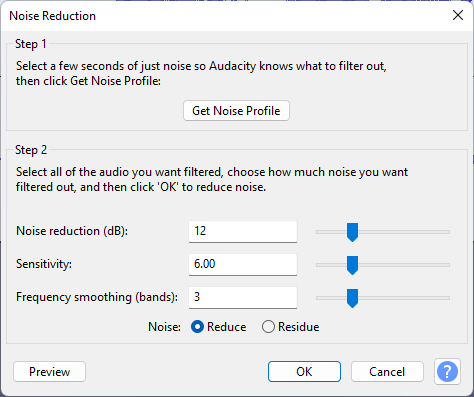The height and width of the screenshot is (397, 474).
Task: Click the Sensitivity slider handle
Action: tap(352, 265)
